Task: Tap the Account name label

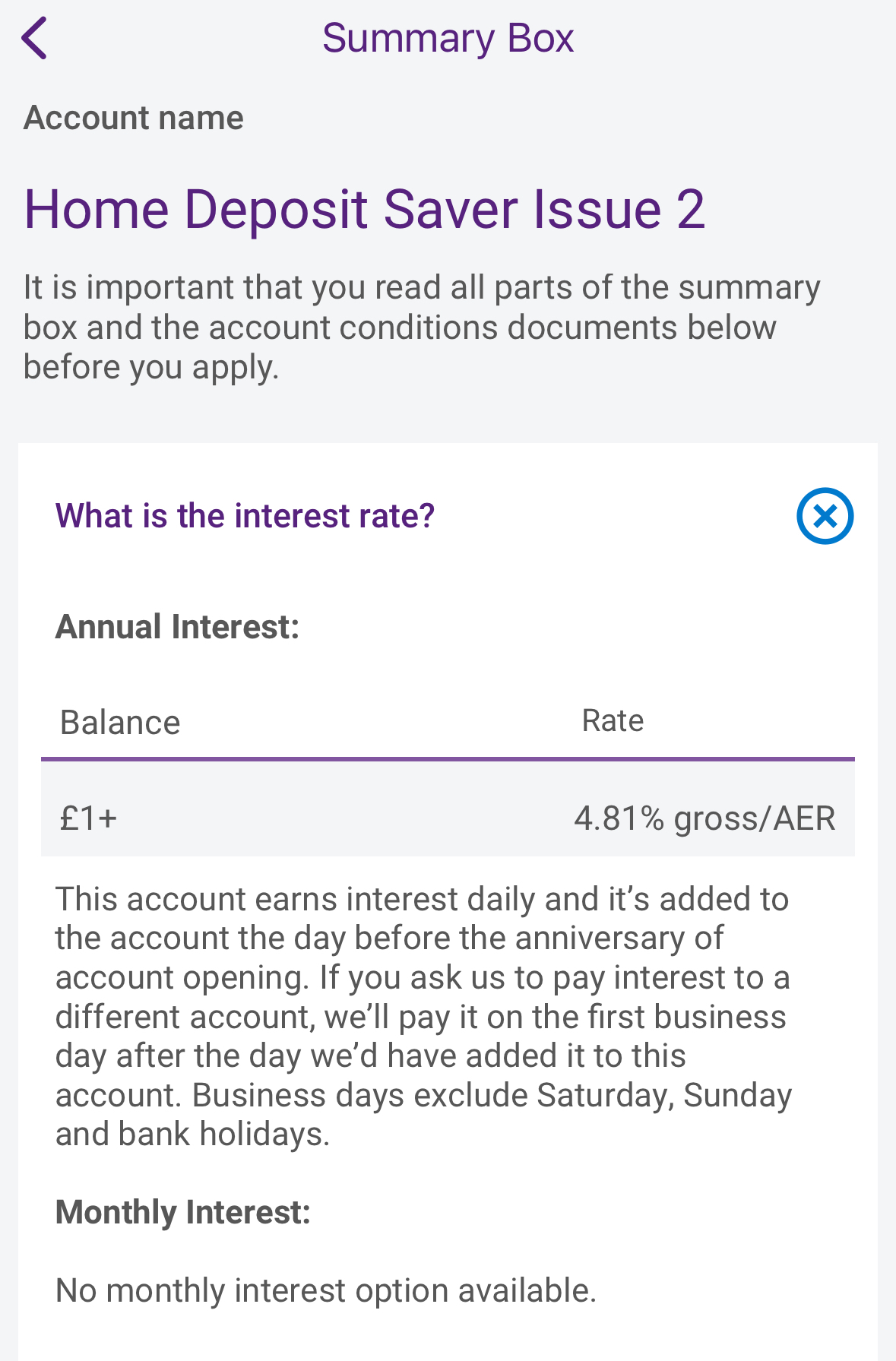Action: (x=134, y=118)
